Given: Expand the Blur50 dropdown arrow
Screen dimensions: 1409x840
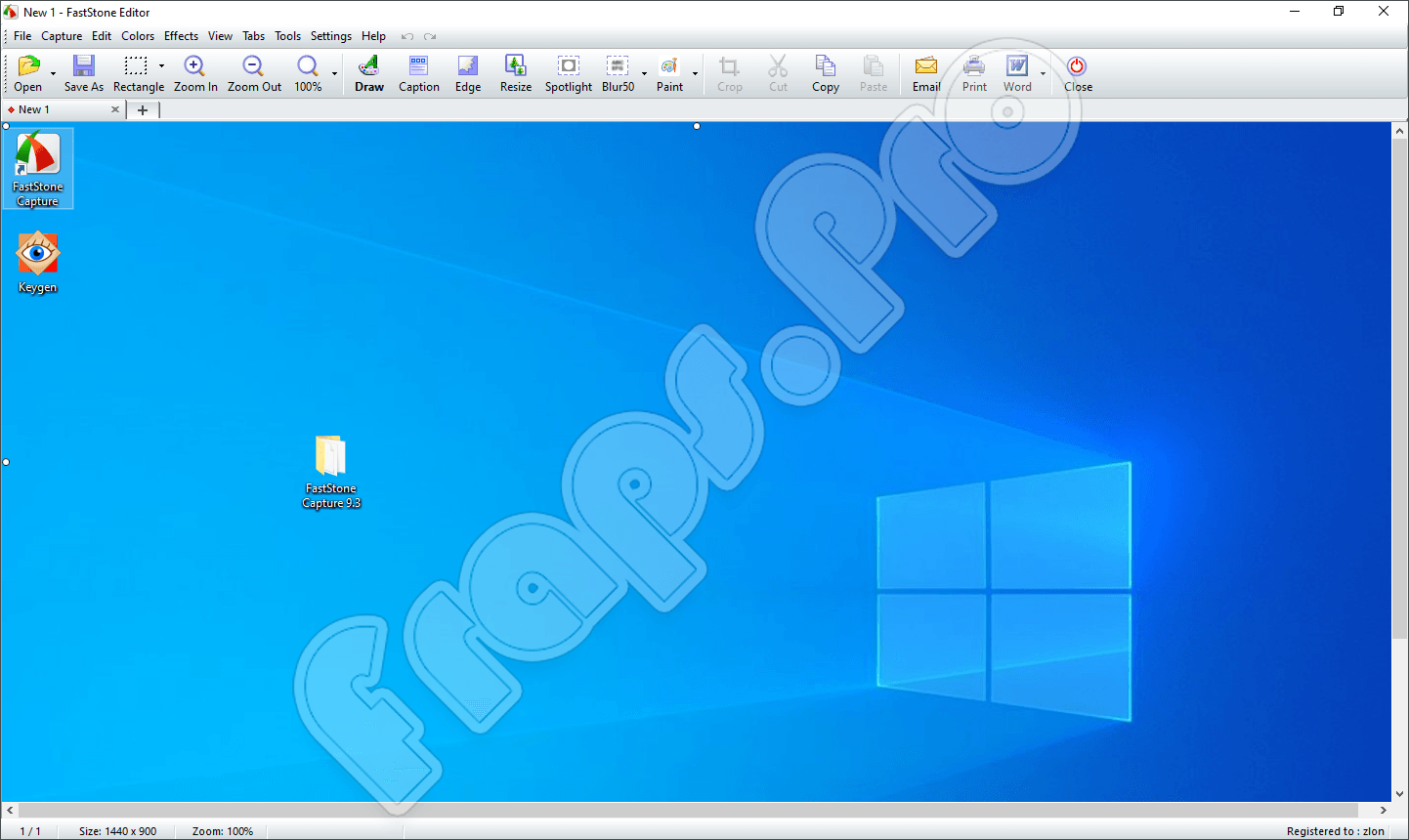Looking at the screenshot, I should [x=644, y=73].
